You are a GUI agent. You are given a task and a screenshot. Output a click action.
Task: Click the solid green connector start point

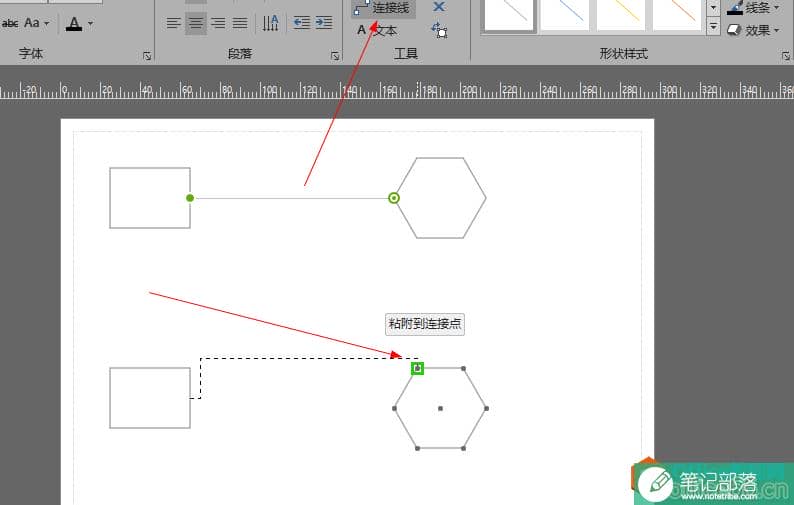[x=190, y=198]
